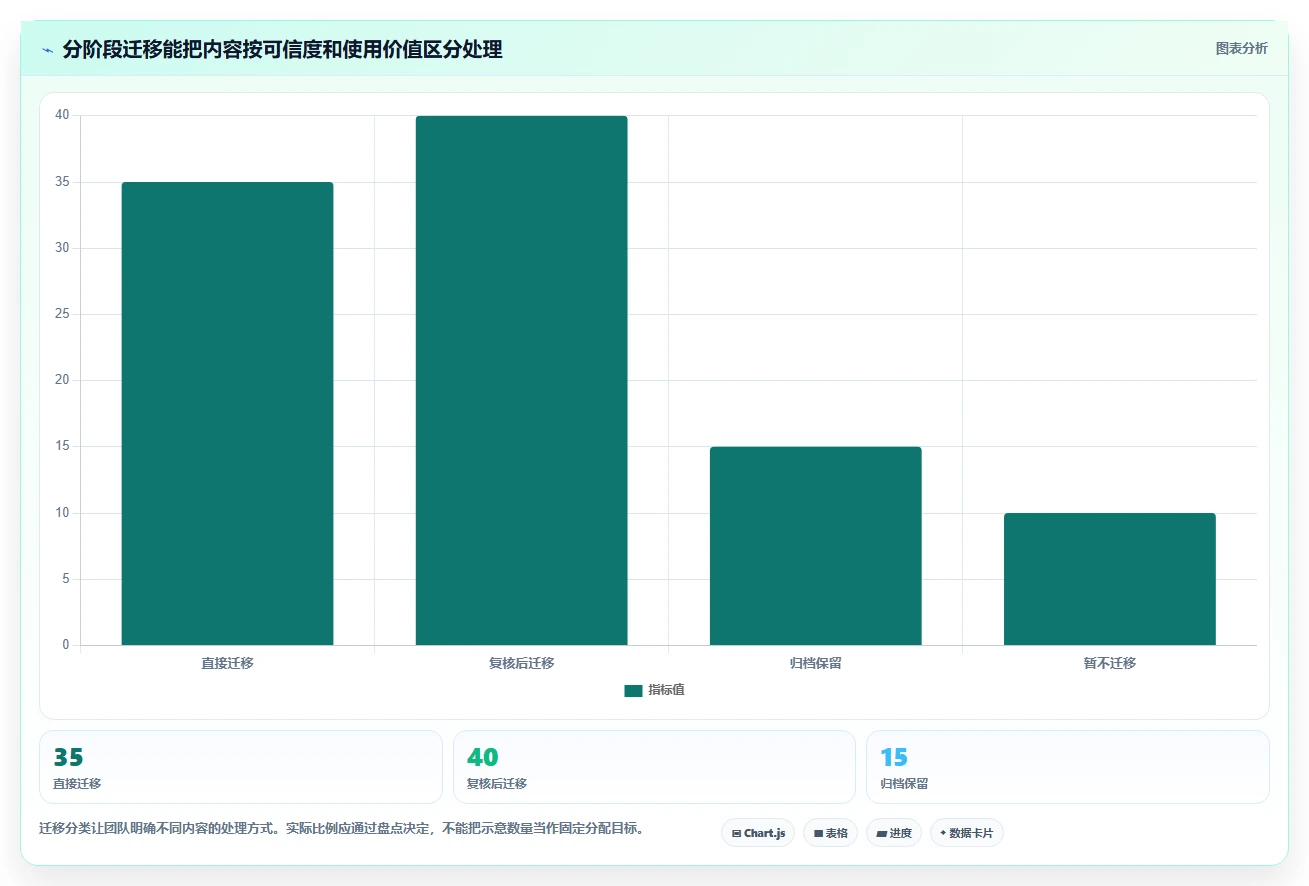Click the stat card showing 40
Screen dimensions: 1309x886
654,767
